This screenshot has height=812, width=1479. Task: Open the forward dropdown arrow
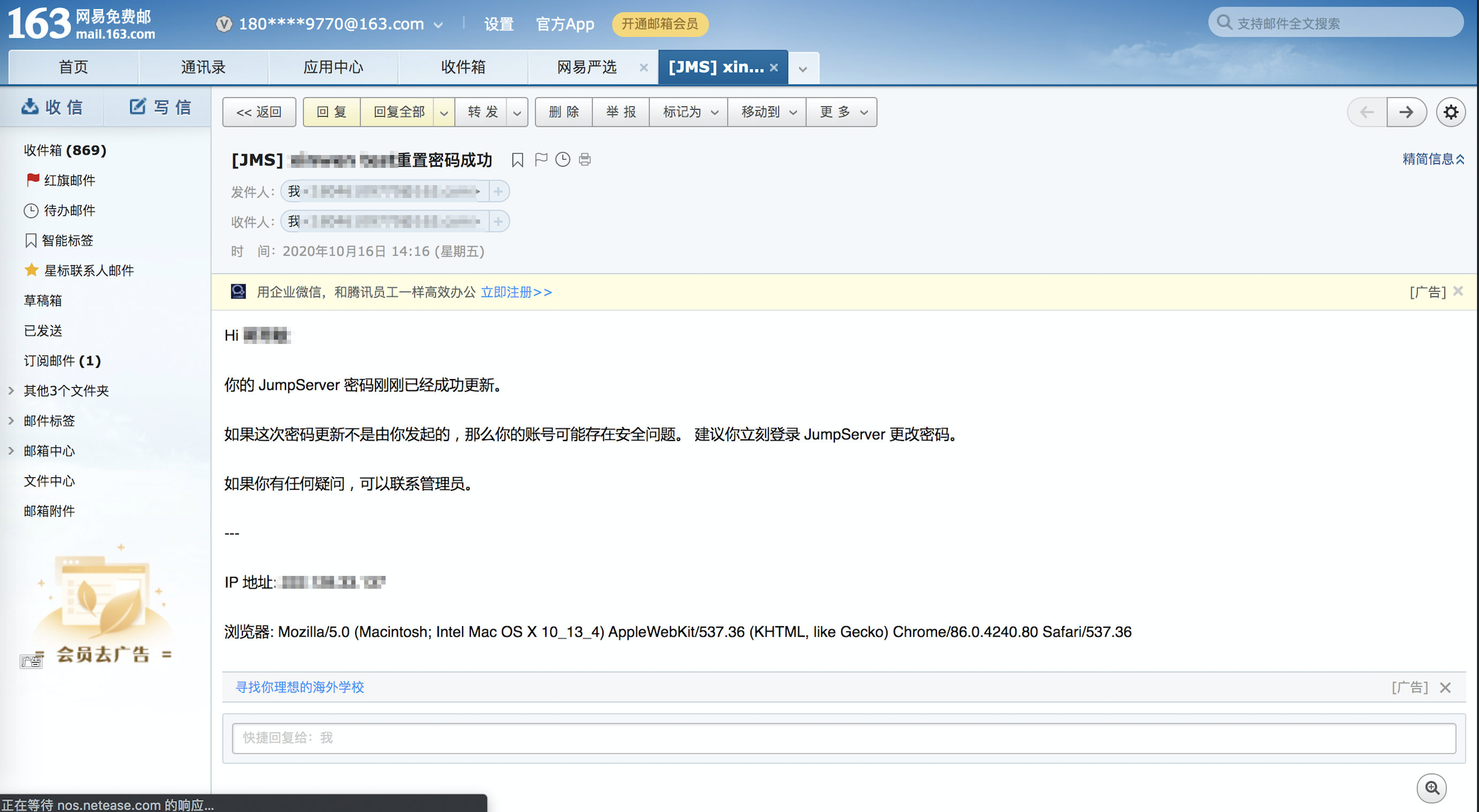click(x=517, y=112)
